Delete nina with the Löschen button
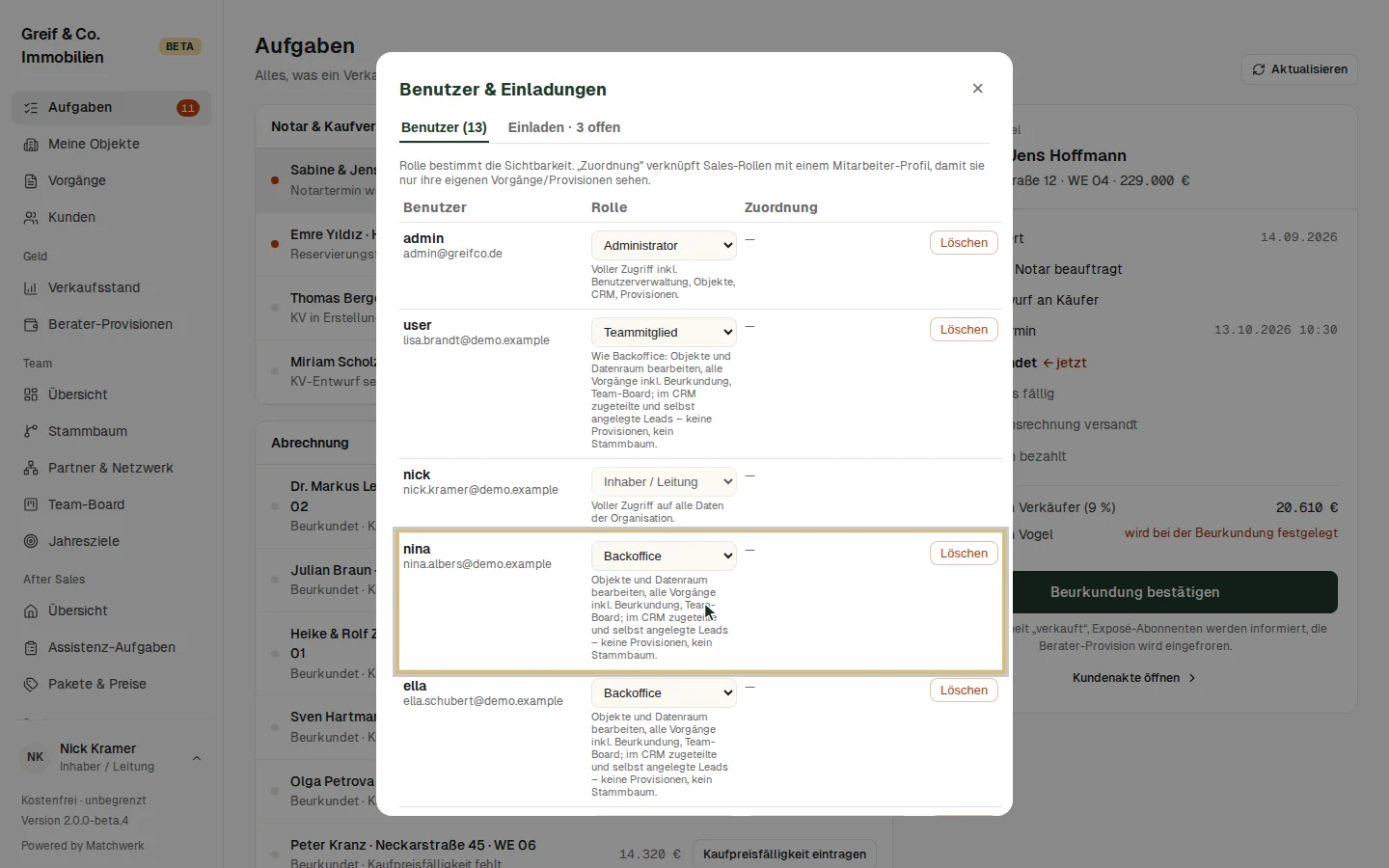The width and height of the screenshot is (1389, 868). 964,554
